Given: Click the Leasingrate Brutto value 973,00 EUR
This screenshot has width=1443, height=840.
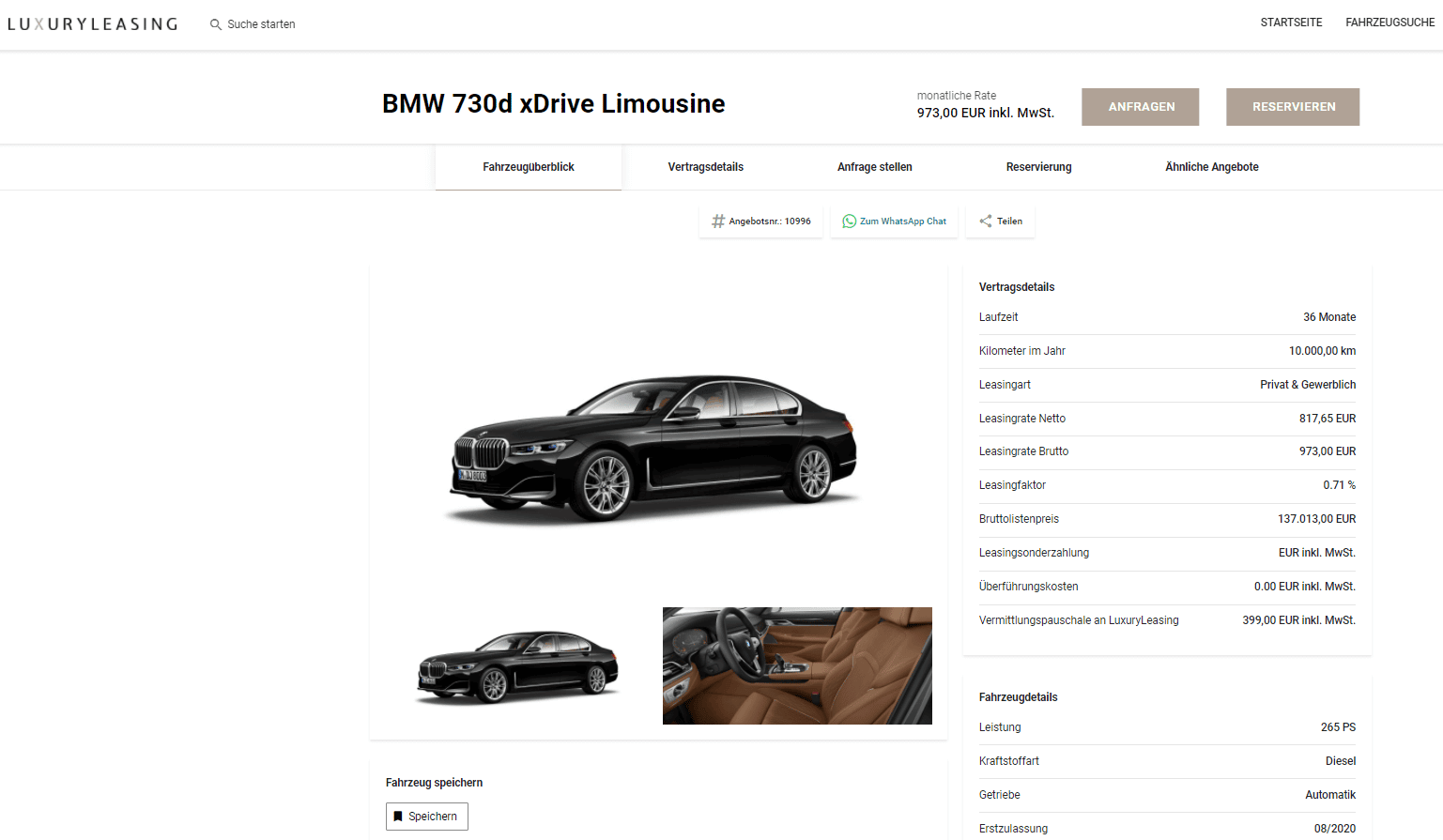Looking at the screenshot, I should click(1328, 451).
